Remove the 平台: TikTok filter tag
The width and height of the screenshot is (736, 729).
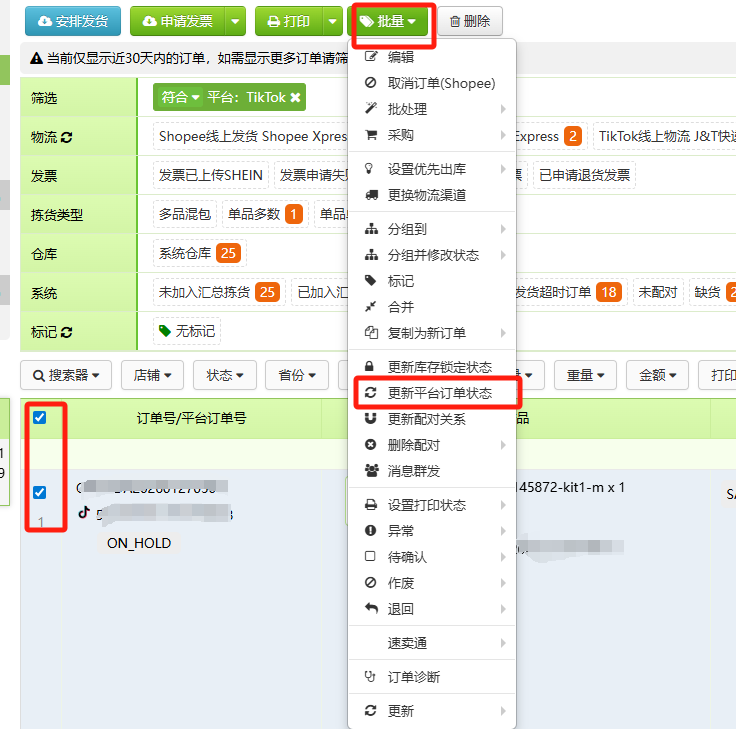(295, 97)
